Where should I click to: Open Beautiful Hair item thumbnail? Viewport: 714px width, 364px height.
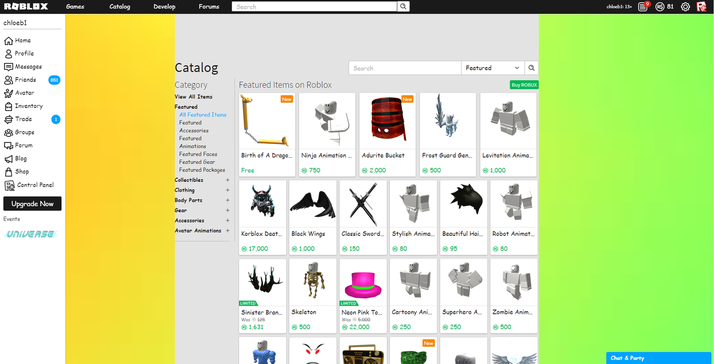(464, 204)
